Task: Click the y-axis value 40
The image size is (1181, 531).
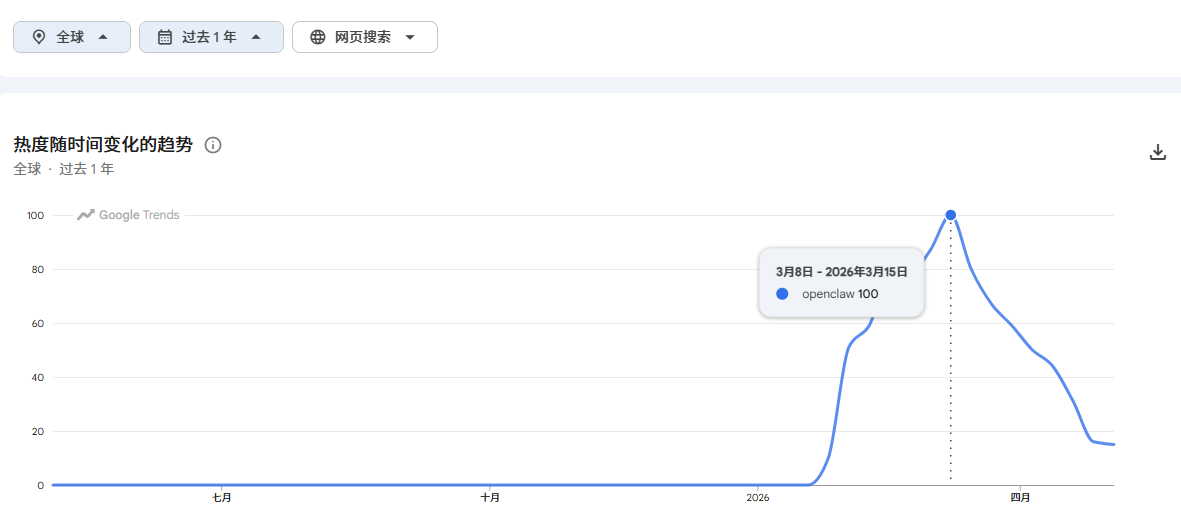Action: [x=38, y=377]
